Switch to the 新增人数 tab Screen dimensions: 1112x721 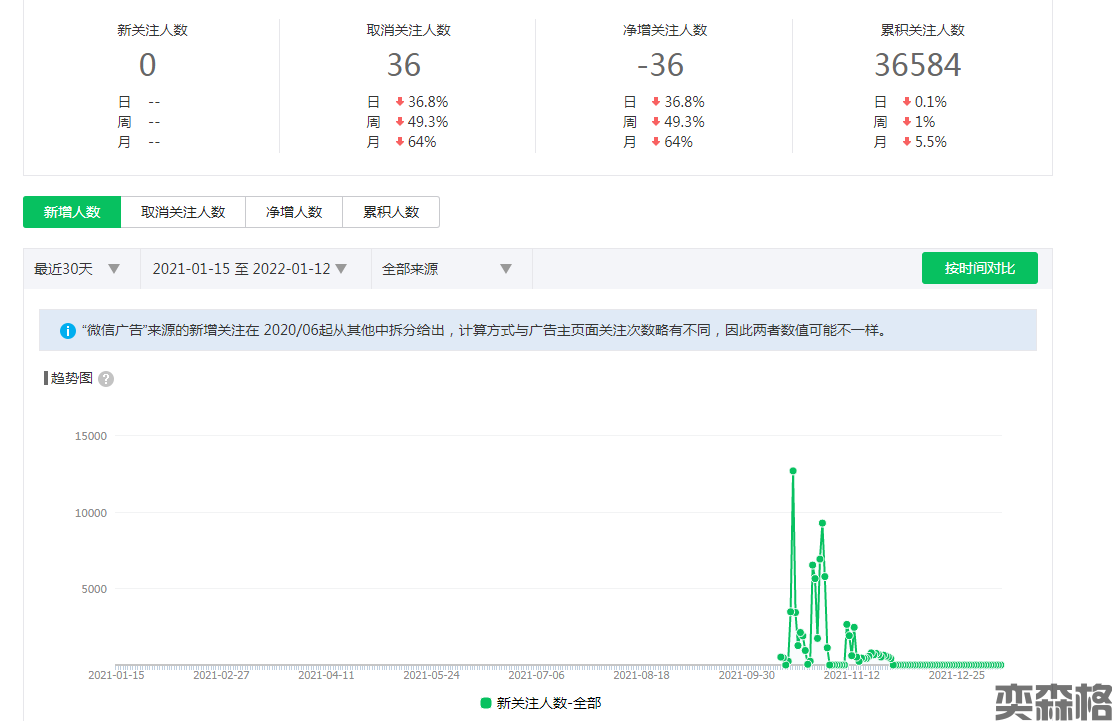[x=72, y=212]
